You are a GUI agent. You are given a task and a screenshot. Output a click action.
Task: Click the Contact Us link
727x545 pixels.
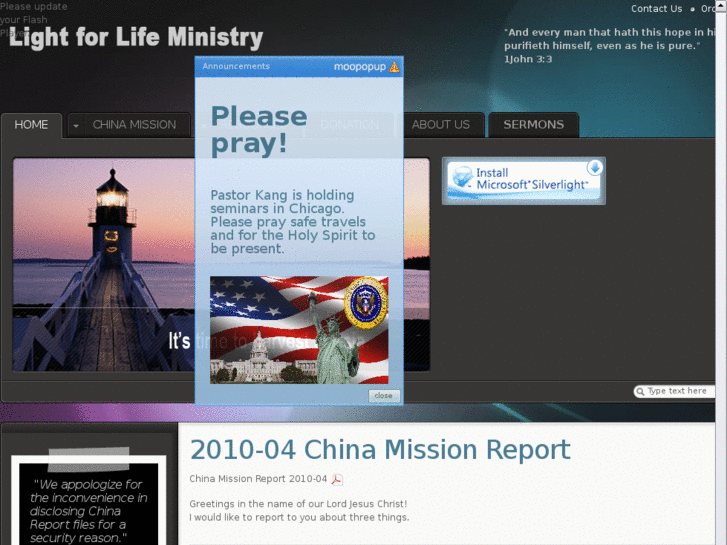coord(657,9)
